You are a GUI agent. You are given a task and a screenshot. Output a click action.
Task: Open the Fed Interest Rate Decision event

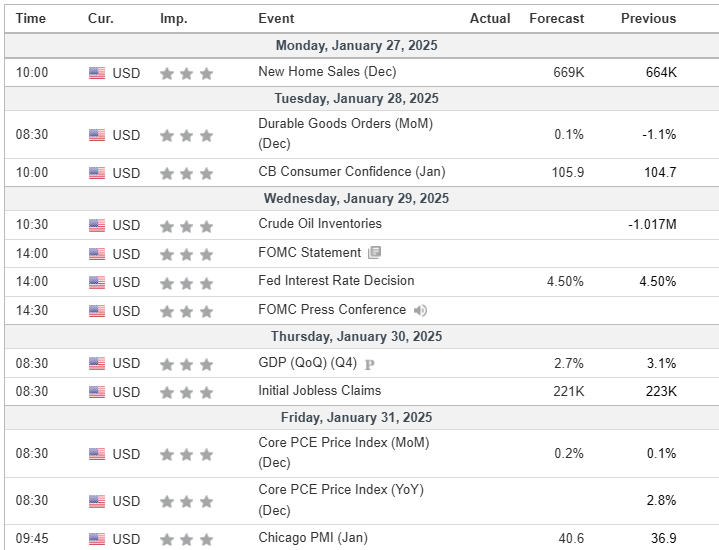tap(336, 281)
